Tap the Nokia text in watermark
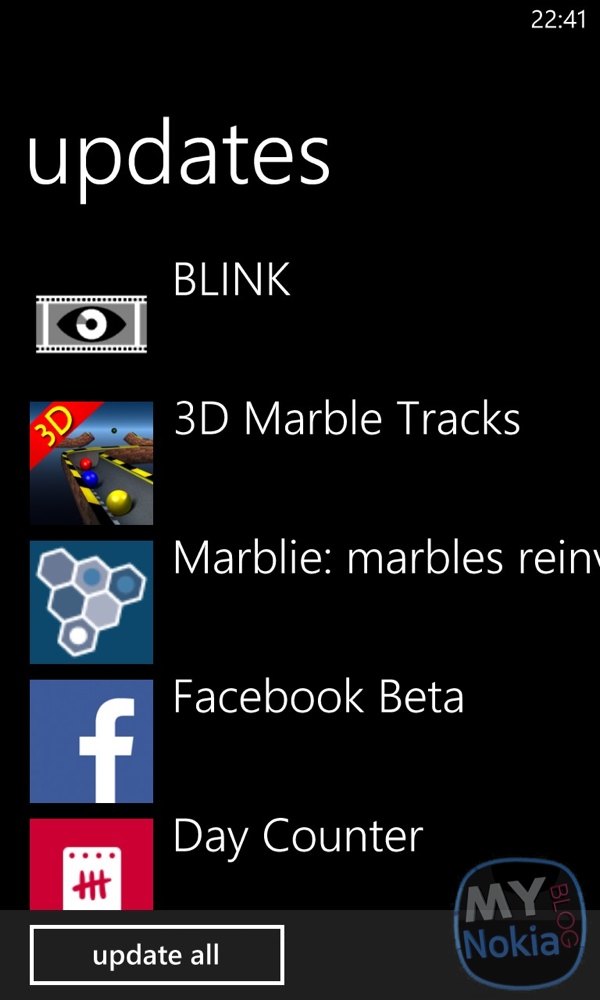 pyautogui.click(x=510, y=944)
